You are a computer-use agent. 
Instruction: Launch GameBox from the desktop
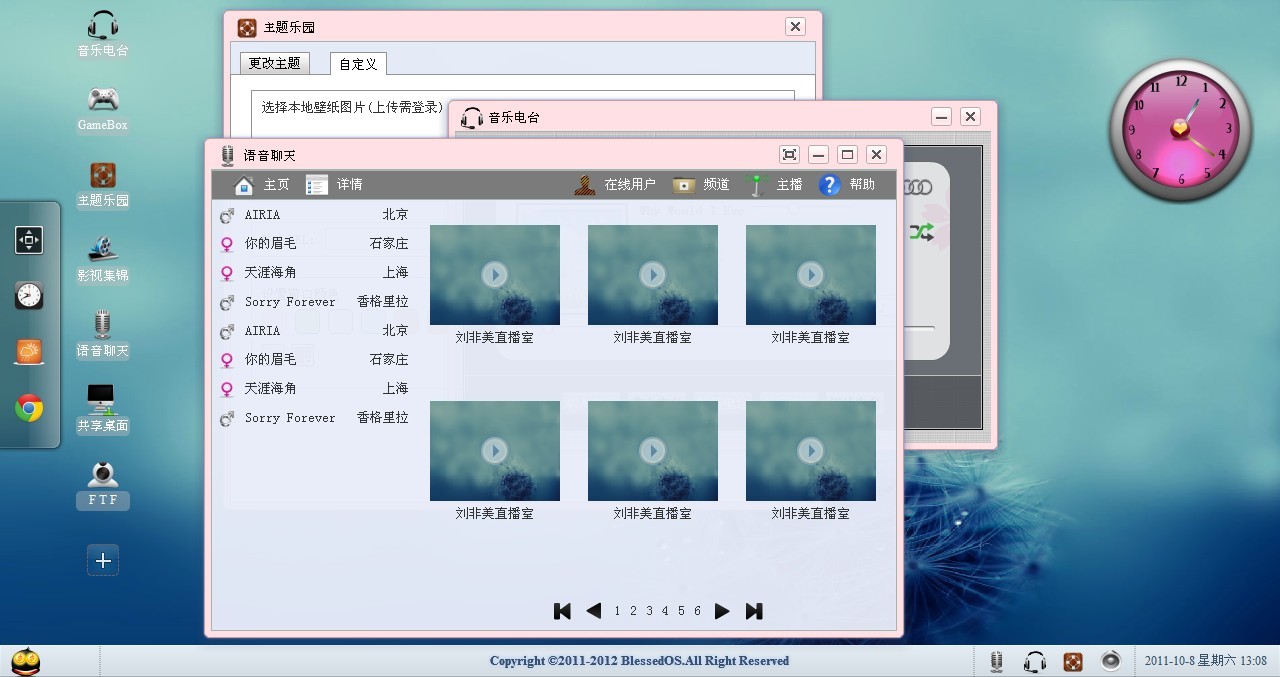tap(101, 100)
